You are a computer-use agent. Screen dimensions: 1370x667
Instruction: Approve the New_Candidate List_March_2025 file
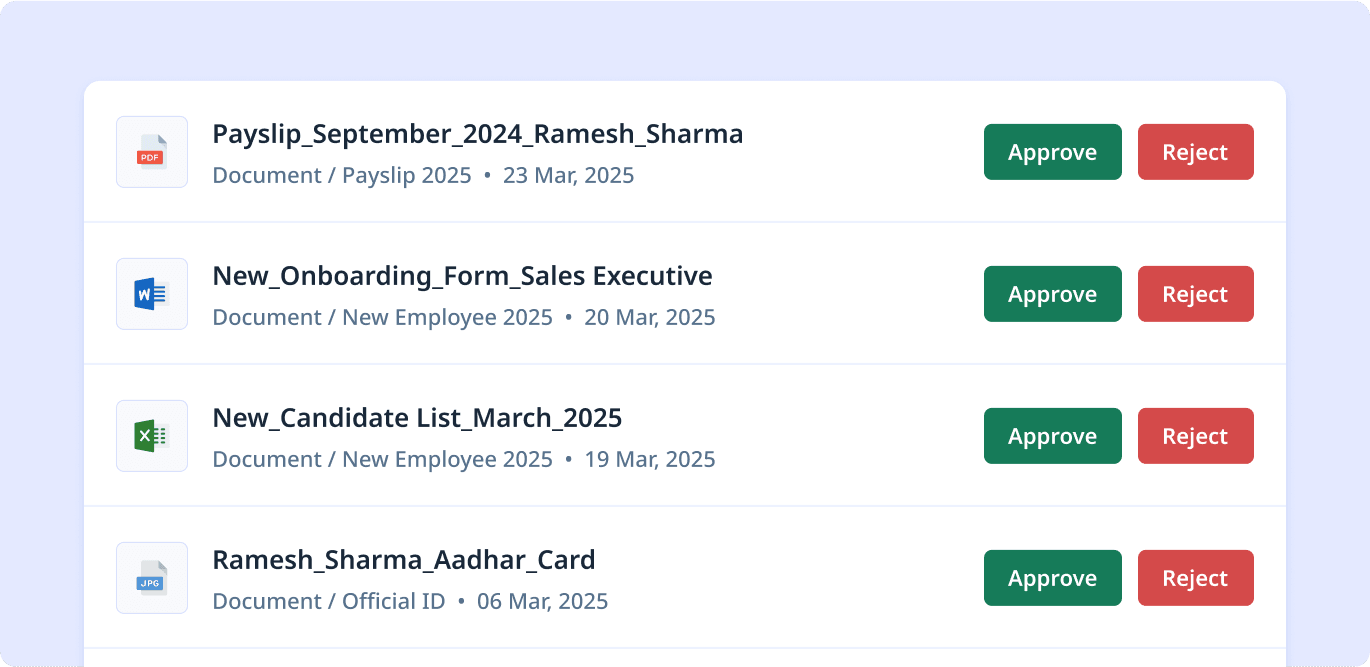[x=1053, y=436]
